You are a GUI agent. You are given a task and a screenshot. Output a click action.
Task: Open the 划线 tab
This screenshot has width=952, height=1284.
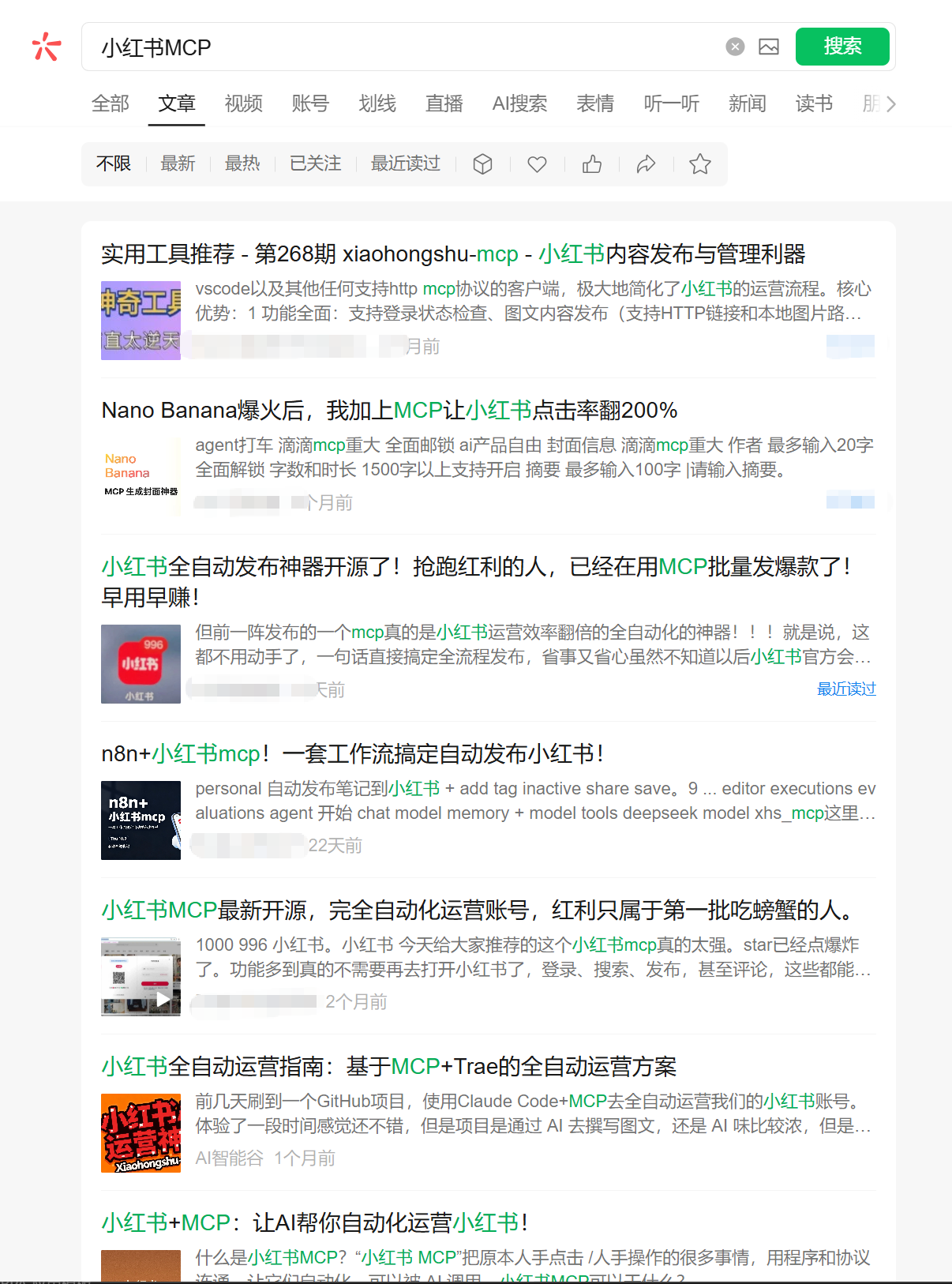pos(377,103)
